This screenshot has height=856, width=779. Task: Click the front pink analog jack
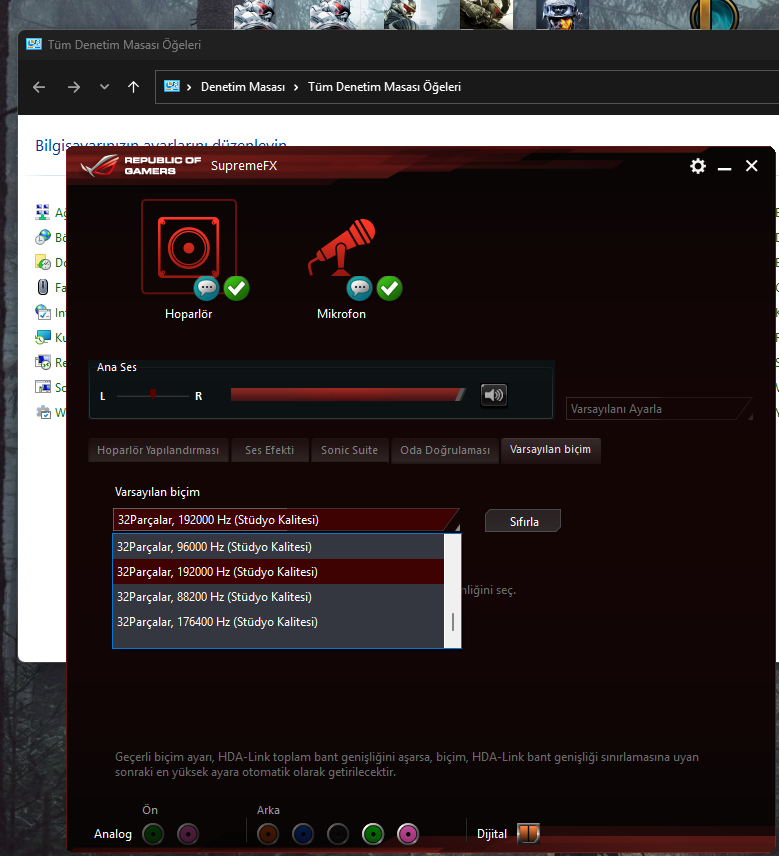coord(188,834)
